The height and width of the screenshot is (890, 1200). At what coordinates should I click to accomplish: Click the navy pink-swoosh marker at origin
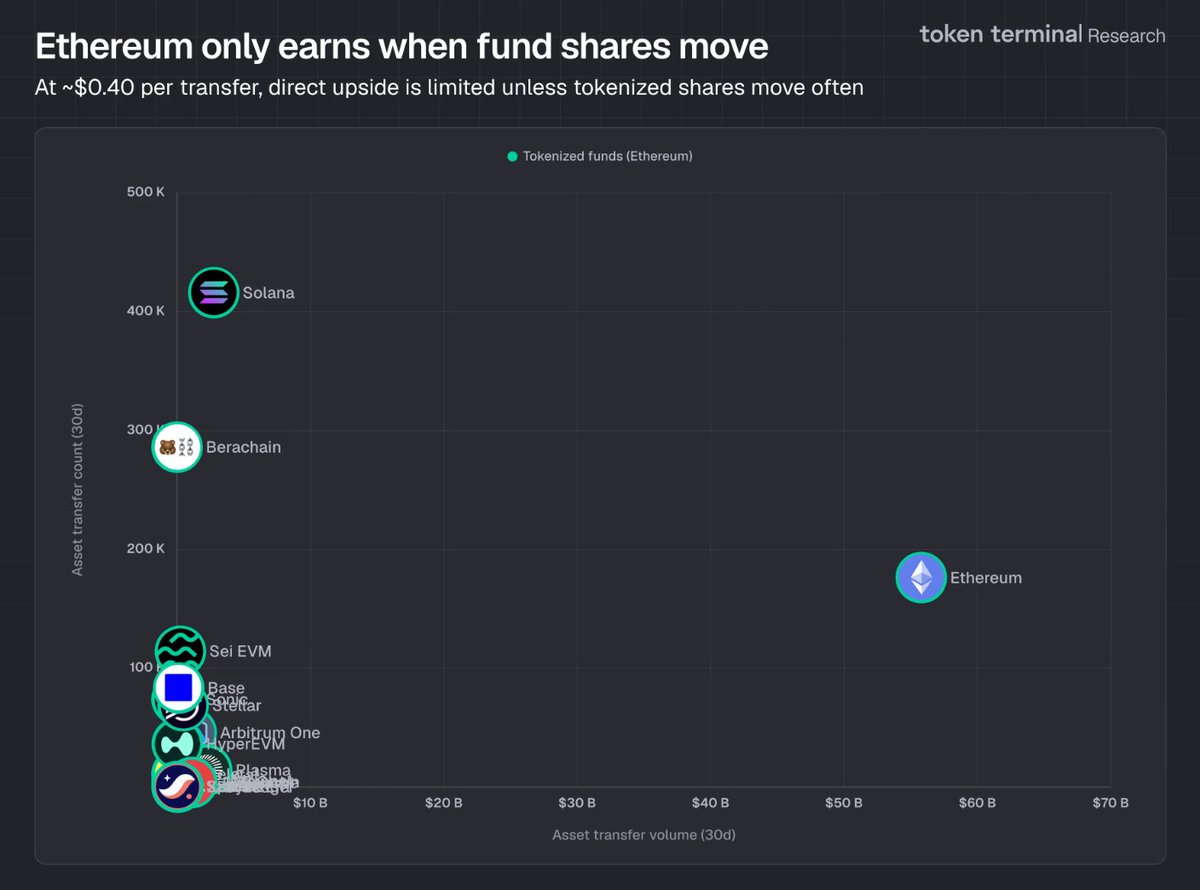coord(176,785)
